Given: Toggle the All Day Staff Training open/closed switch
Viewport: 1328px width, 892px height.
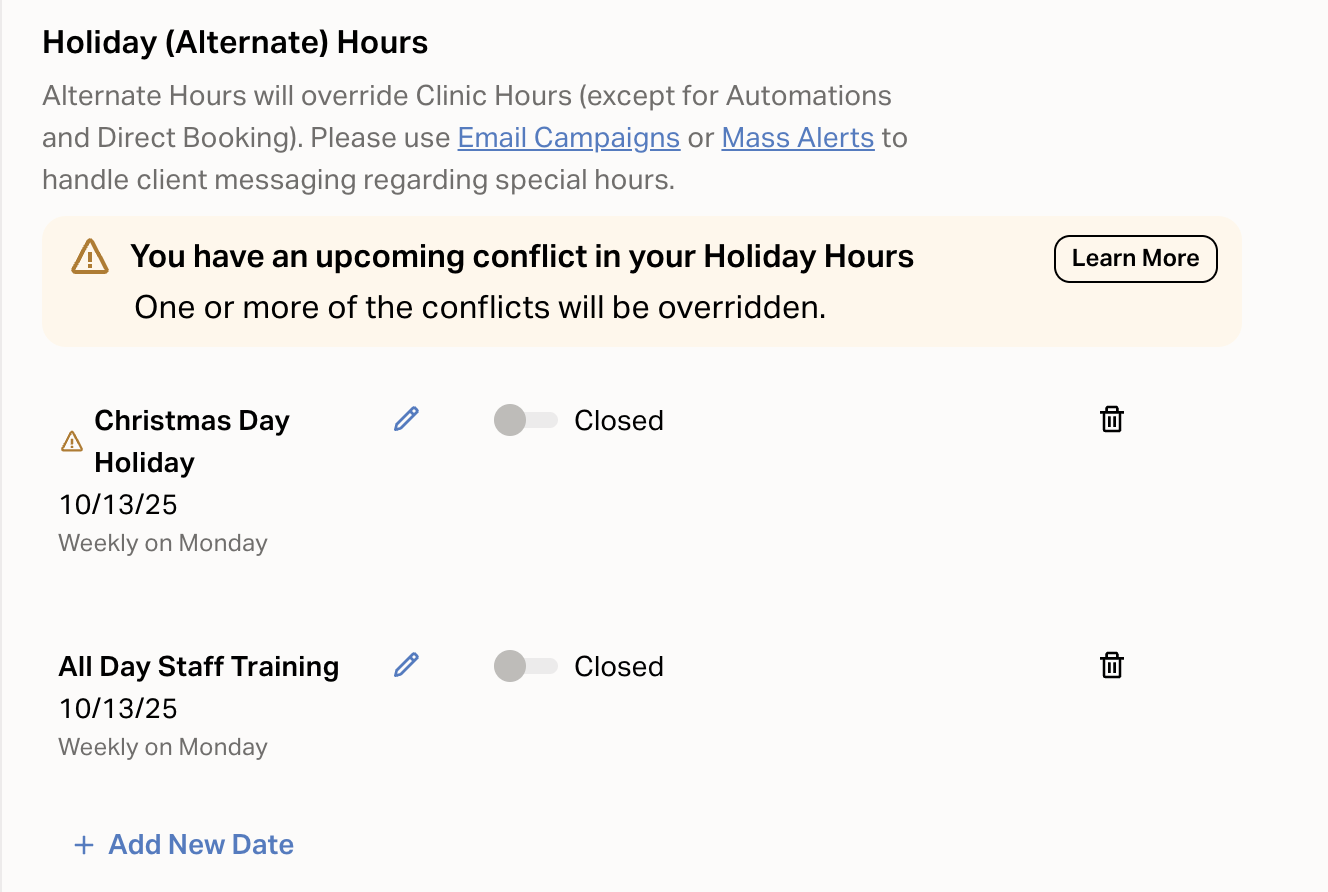Looking at the screenshot, I should click(x=525, y=666).
